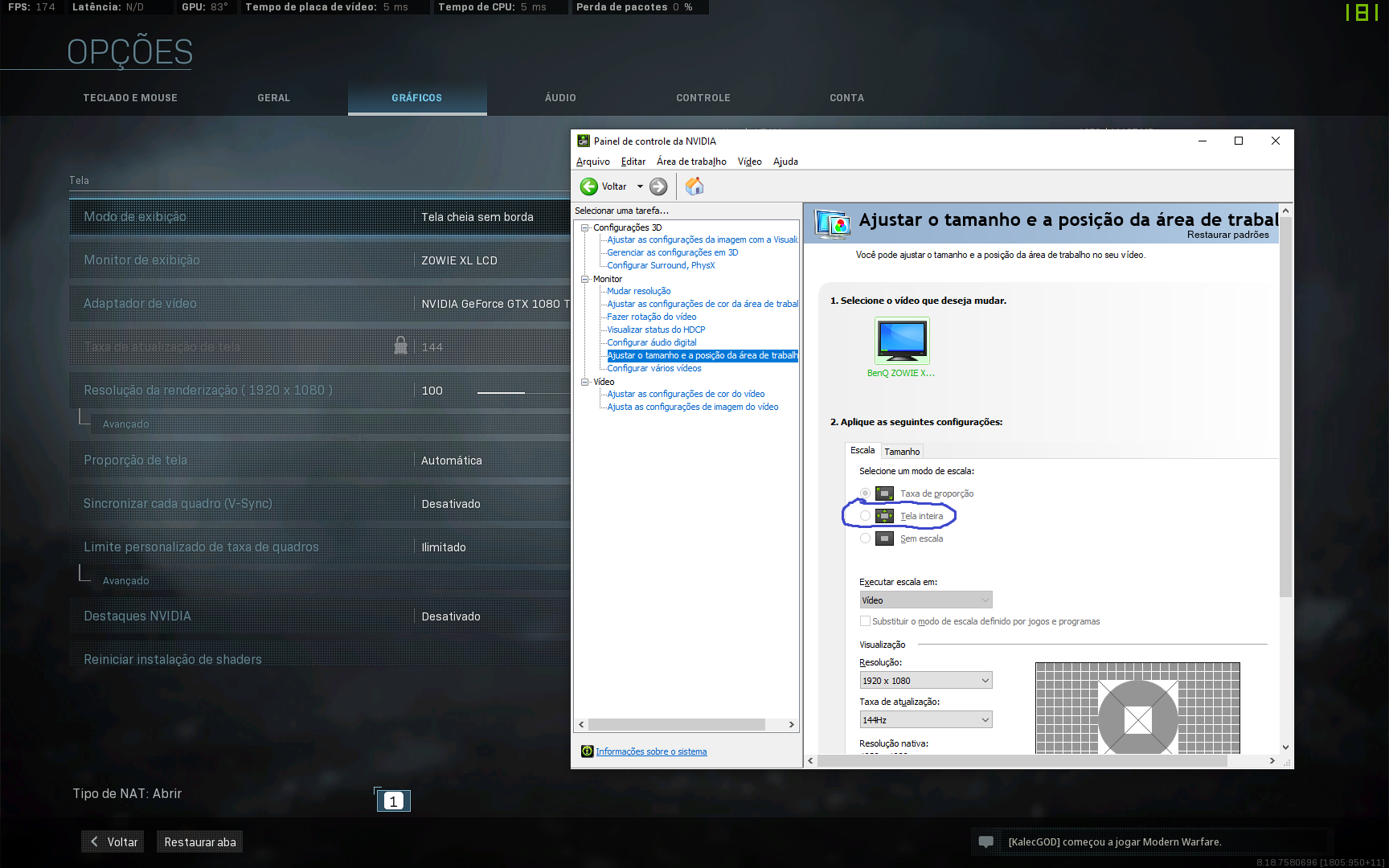
Task: Click the lock icon on Taxa de atualização row
Action: point(400,346)
